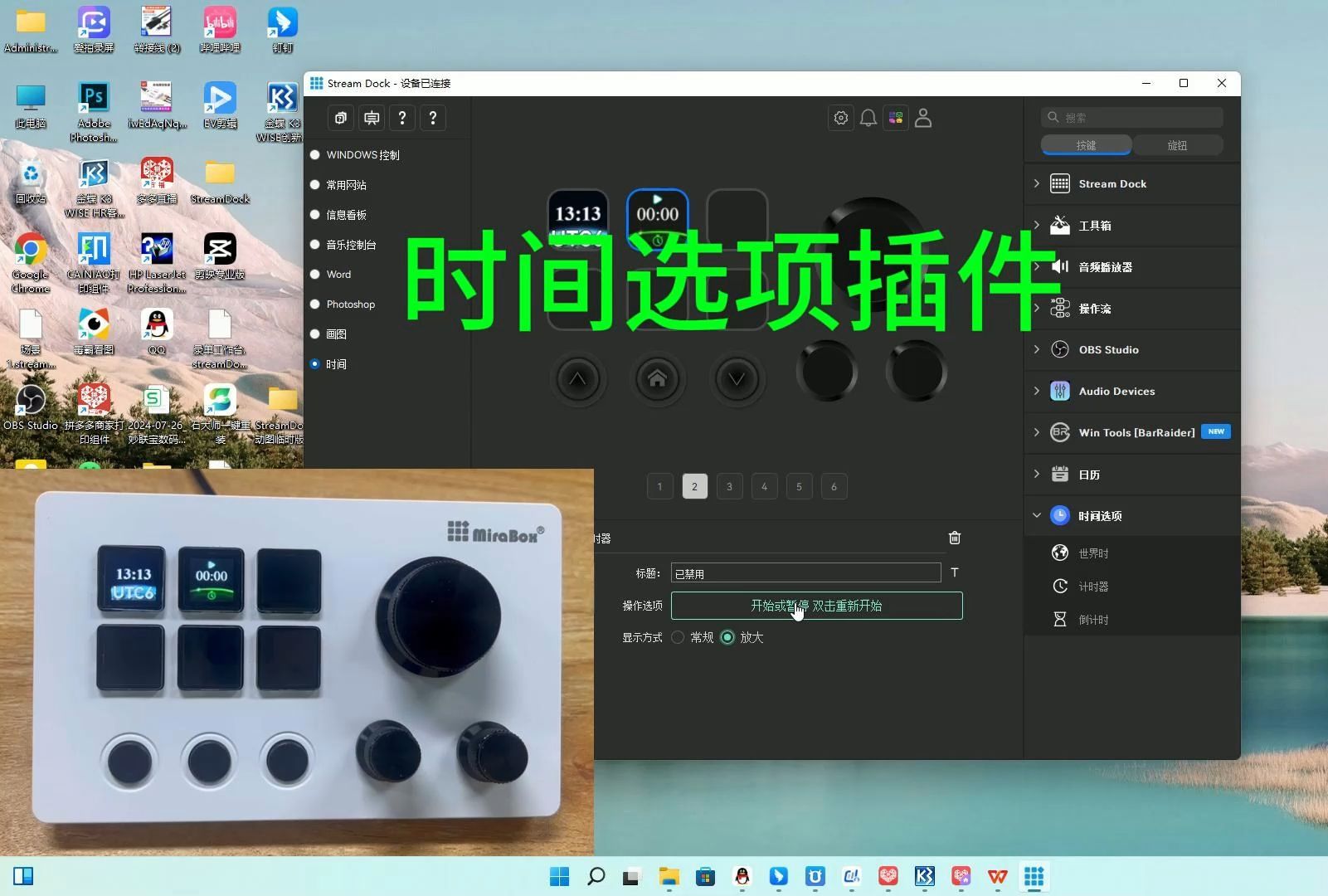The image size is (1328, 896).
Task: Click the 搜索 search input field
Action: 1131,117
